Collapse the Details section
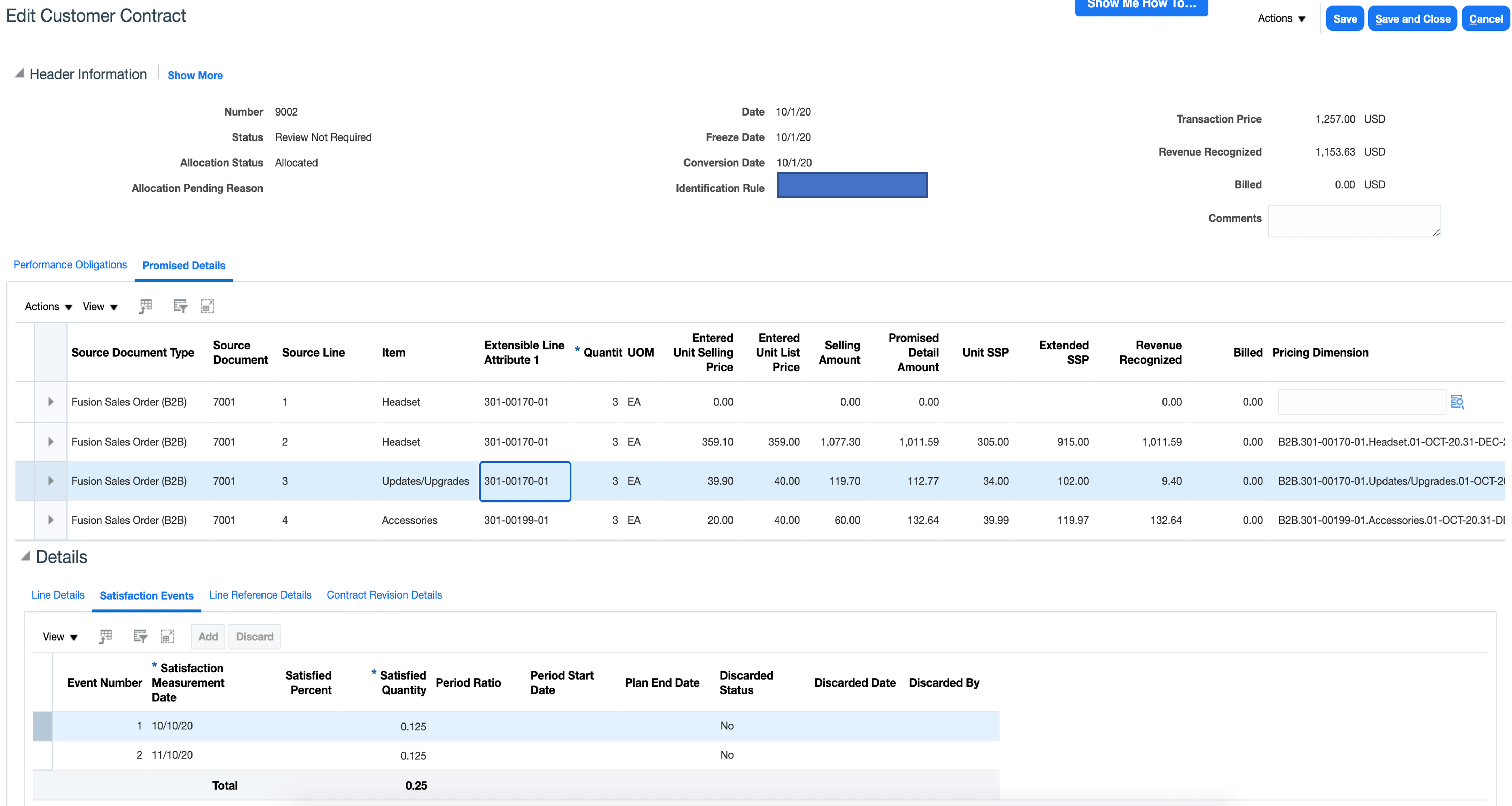Viewport: 1512px width, 806px height. point(25,557)
